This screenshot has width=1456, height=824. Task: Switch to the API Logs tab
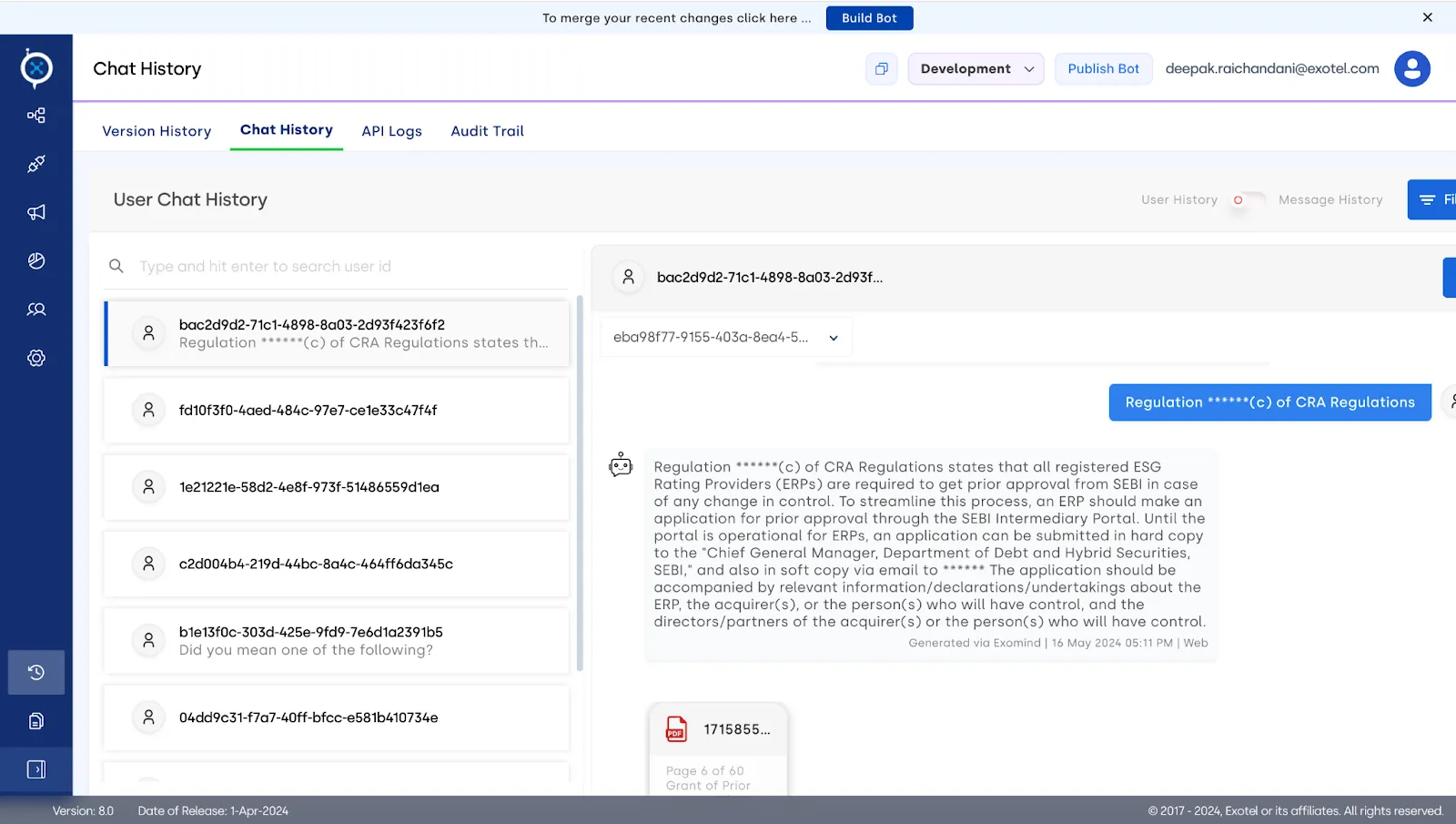click(x=392, y=131)
